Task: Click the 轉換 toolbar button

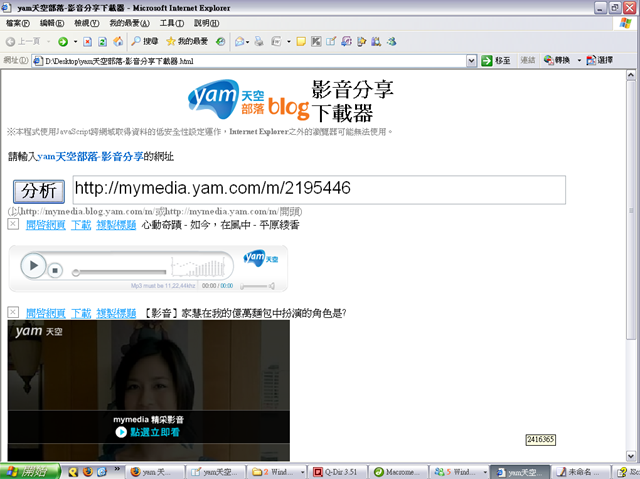Action: (557, 60)
